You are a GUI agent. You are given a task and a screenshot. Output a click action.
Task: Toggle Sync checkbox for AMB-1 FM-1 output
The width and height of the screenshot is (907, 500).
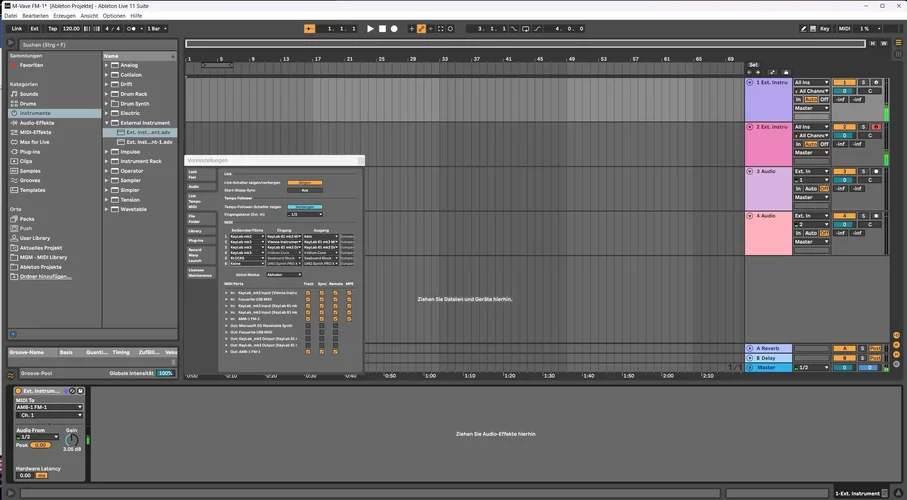(322, 352)
